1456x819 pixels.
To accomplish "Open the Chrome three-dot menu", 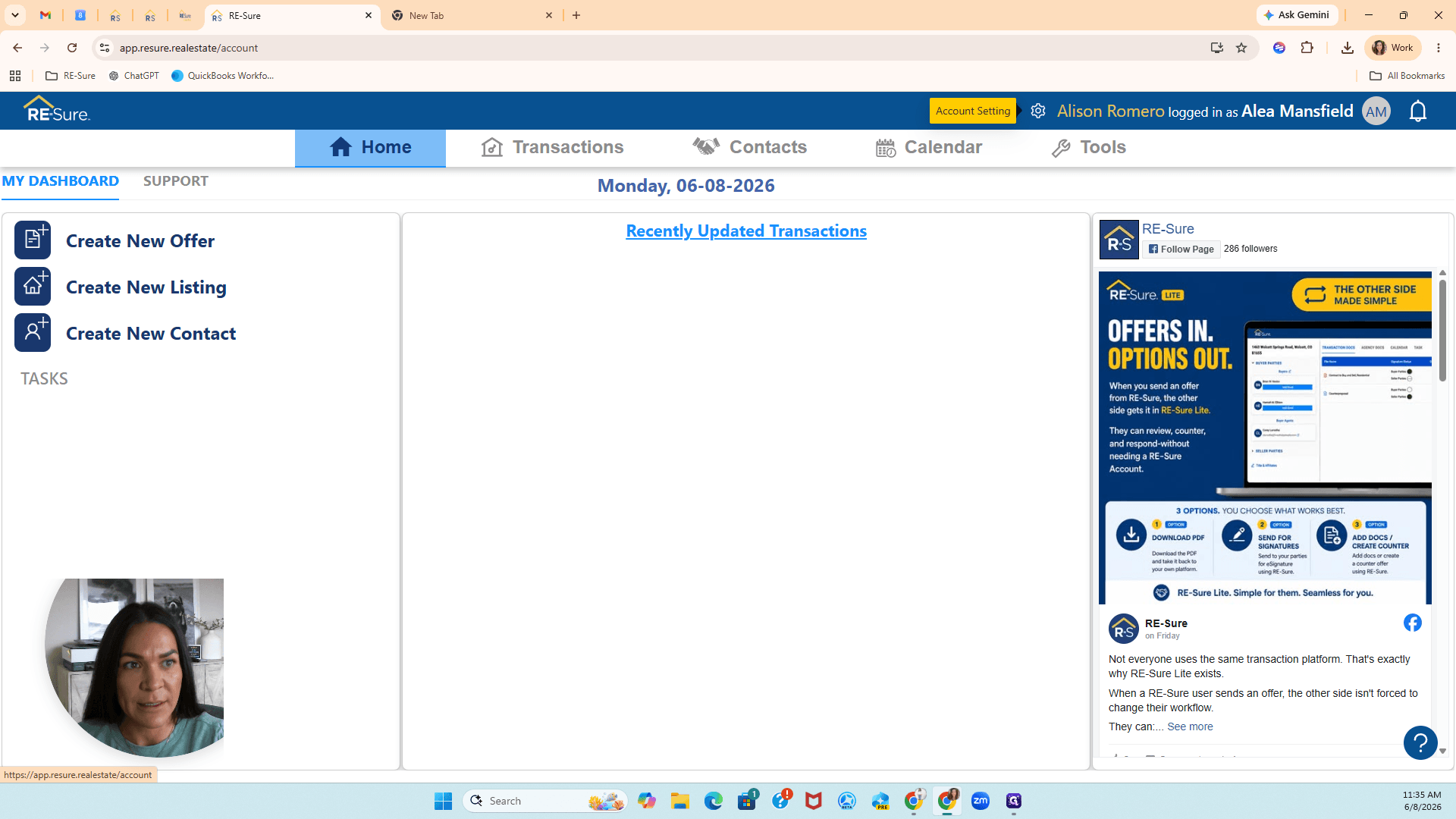I will pyautogui.click(x=1439, y=48).
